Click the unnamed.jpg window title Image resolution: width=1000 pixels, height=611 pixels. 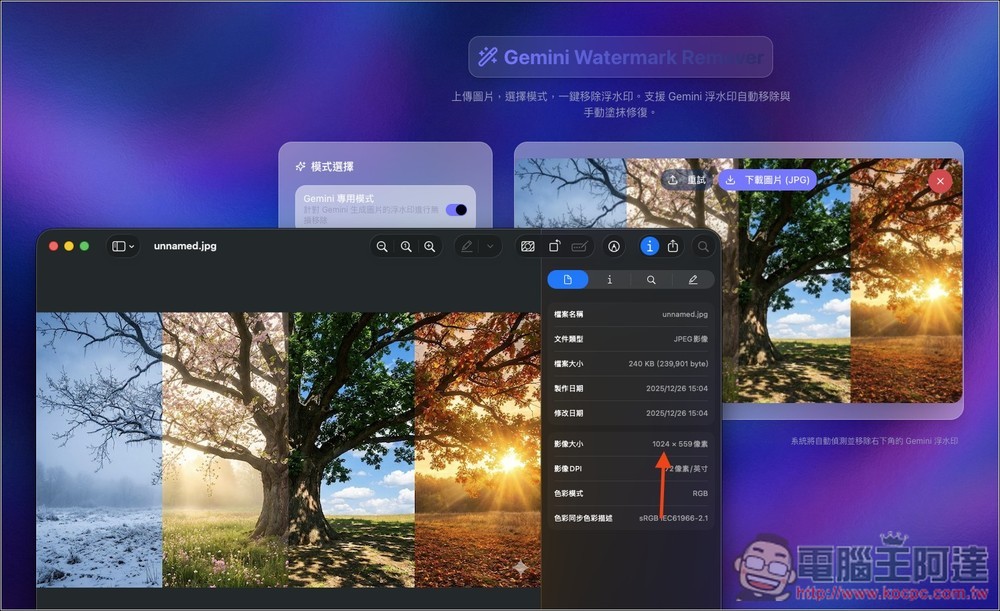pos(185,246)
